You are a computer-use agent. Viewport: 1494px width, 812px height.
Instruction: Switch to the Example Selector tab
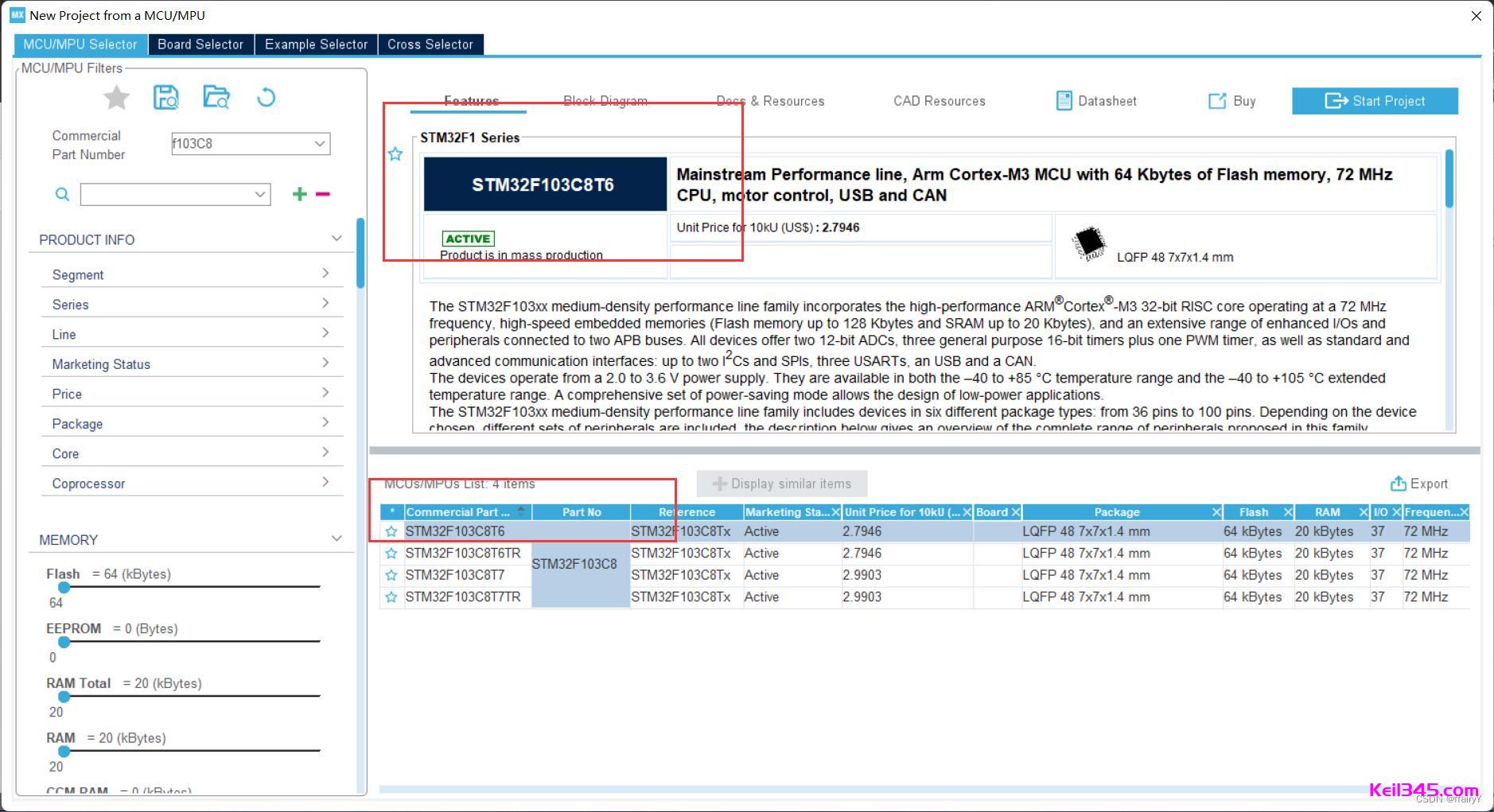[316, 45]
